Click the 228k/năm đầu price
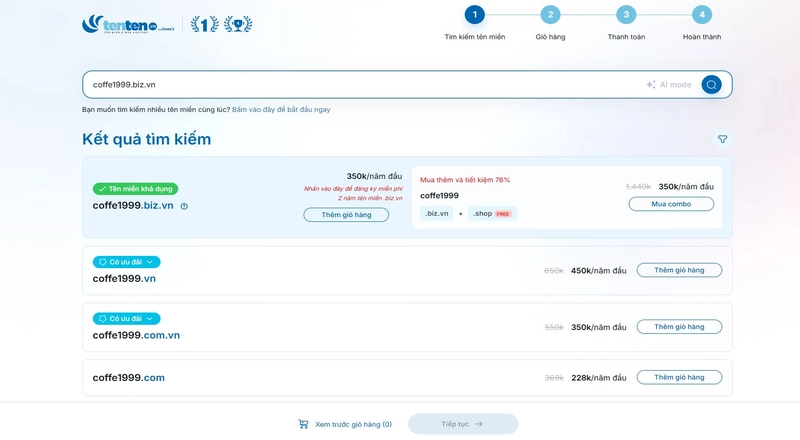The image size is (800, 440). coord(598,378)
